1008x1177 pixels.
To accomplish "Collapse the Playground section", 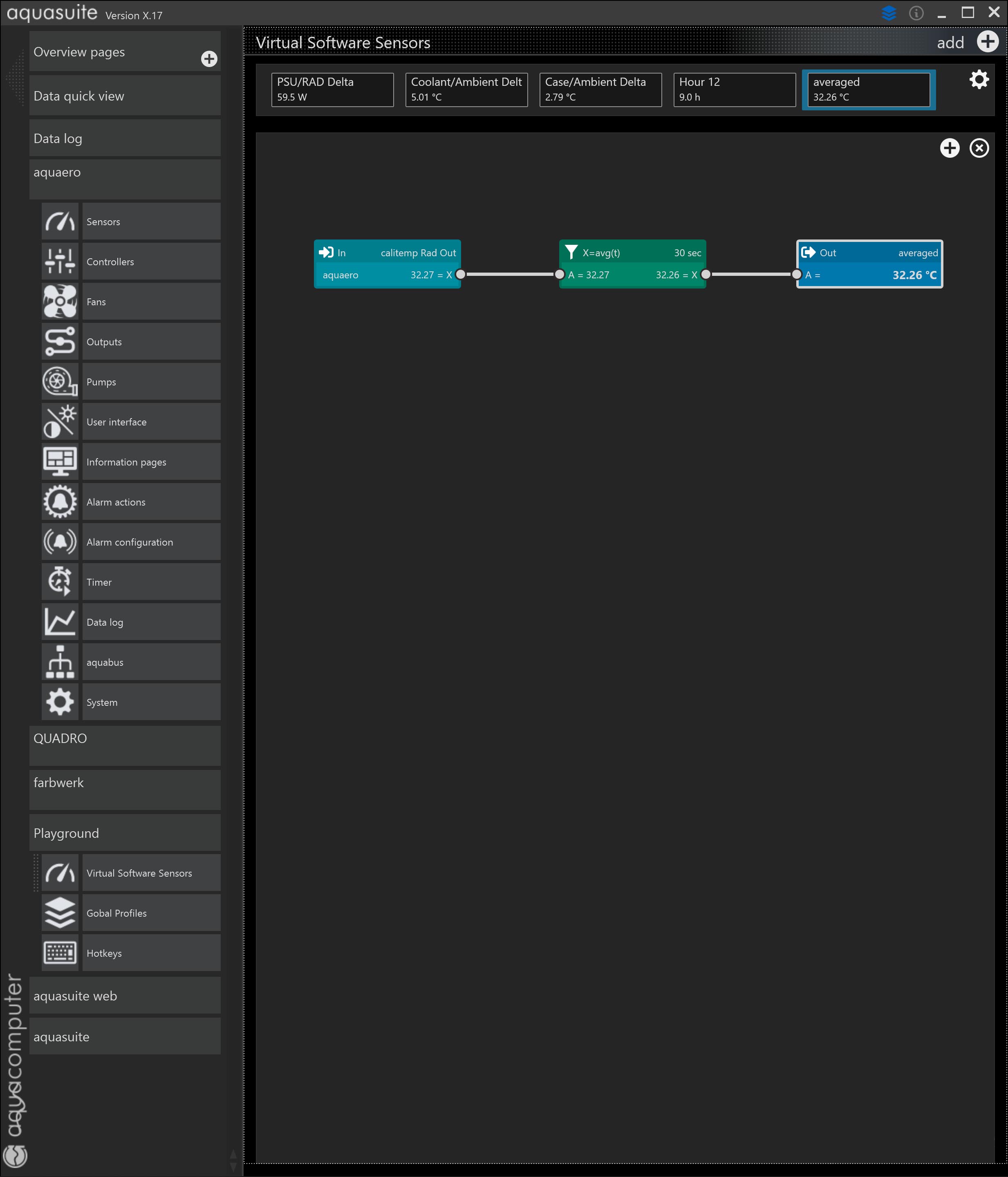I will (125, 833).
